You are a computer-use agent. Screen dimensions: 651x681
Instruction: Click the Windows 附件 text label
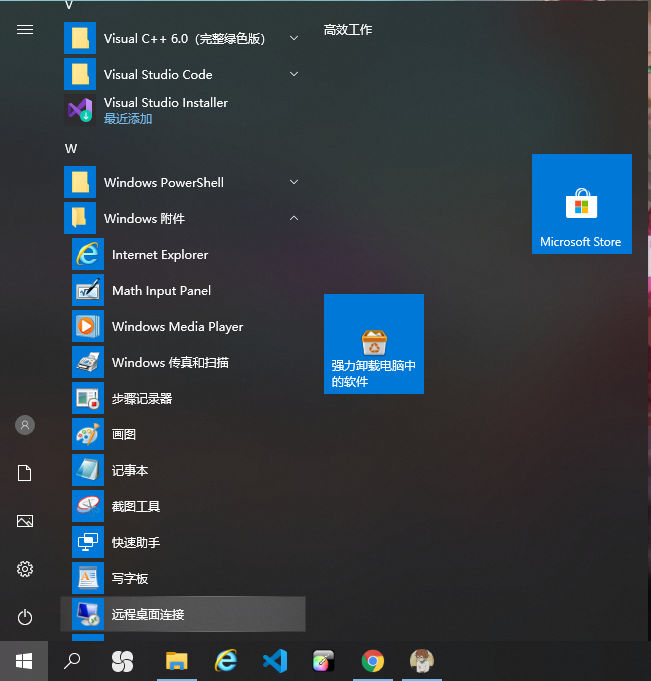[x=144, y=218]
